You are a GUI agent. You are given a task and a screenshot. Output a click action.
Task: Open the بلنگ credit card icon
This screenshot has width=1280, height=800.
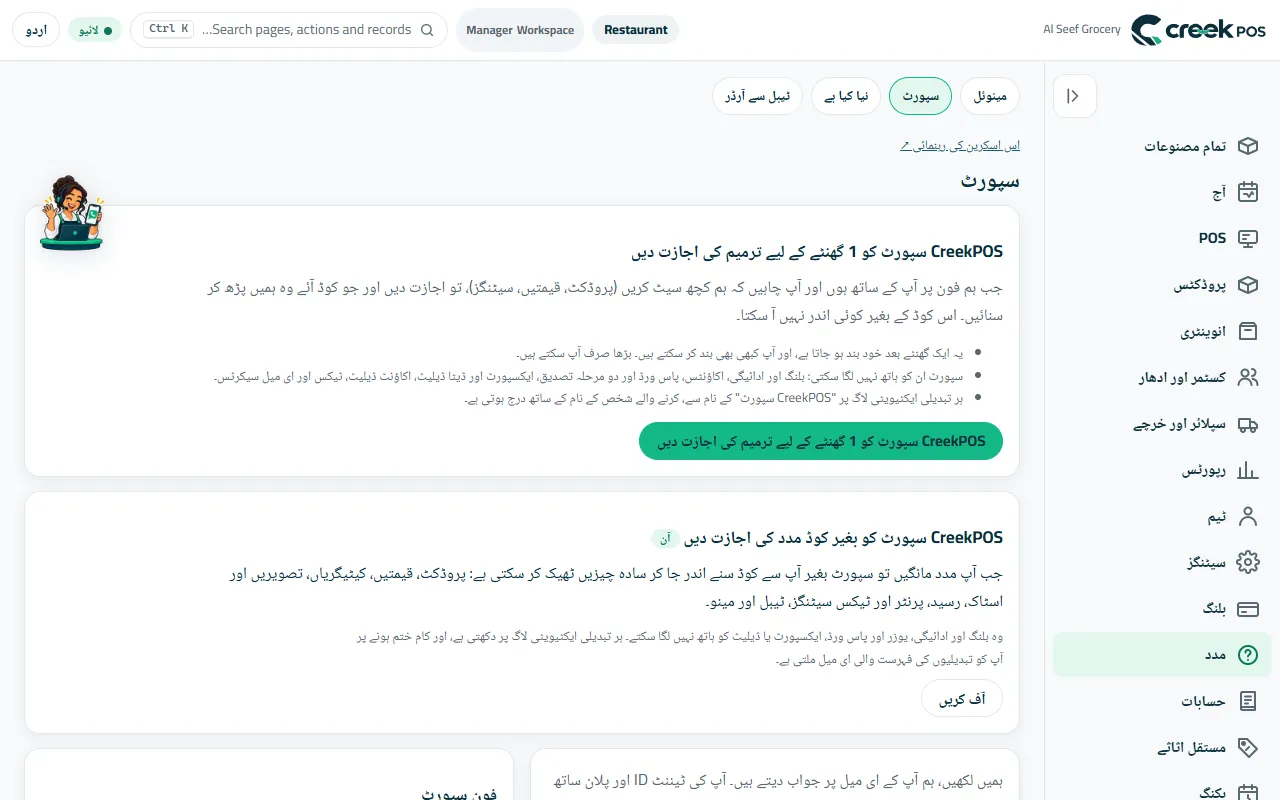[x=1247, y=608]
